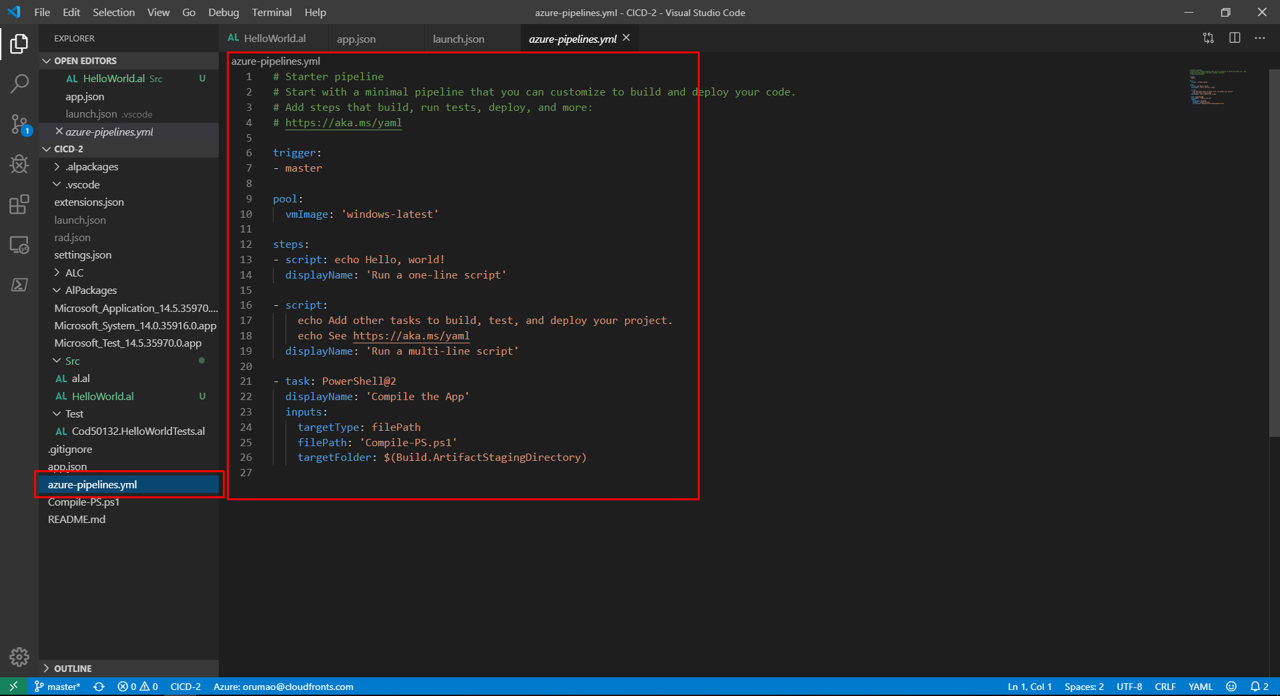Open notifications bell in status bar
Viewport: 1280px width, 696px height.
pyautogui.click(x=1259, y=687)
